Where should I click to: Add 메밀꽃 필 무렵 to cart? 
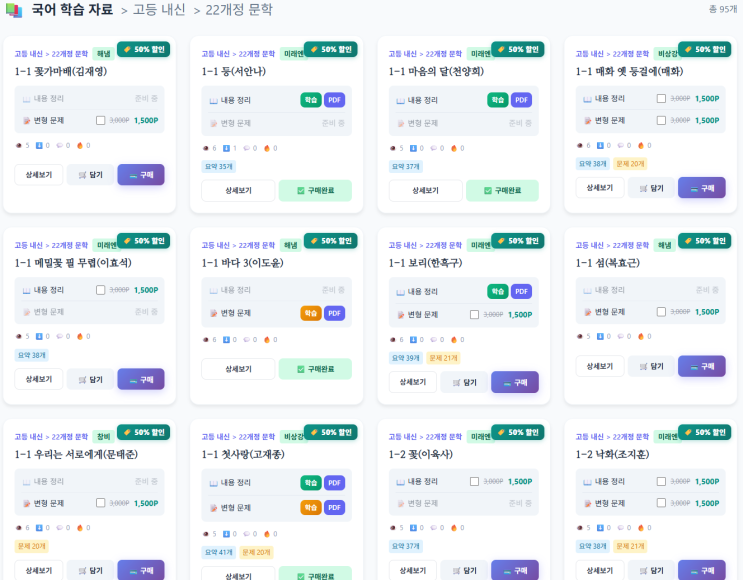click(x=91, y=380)
